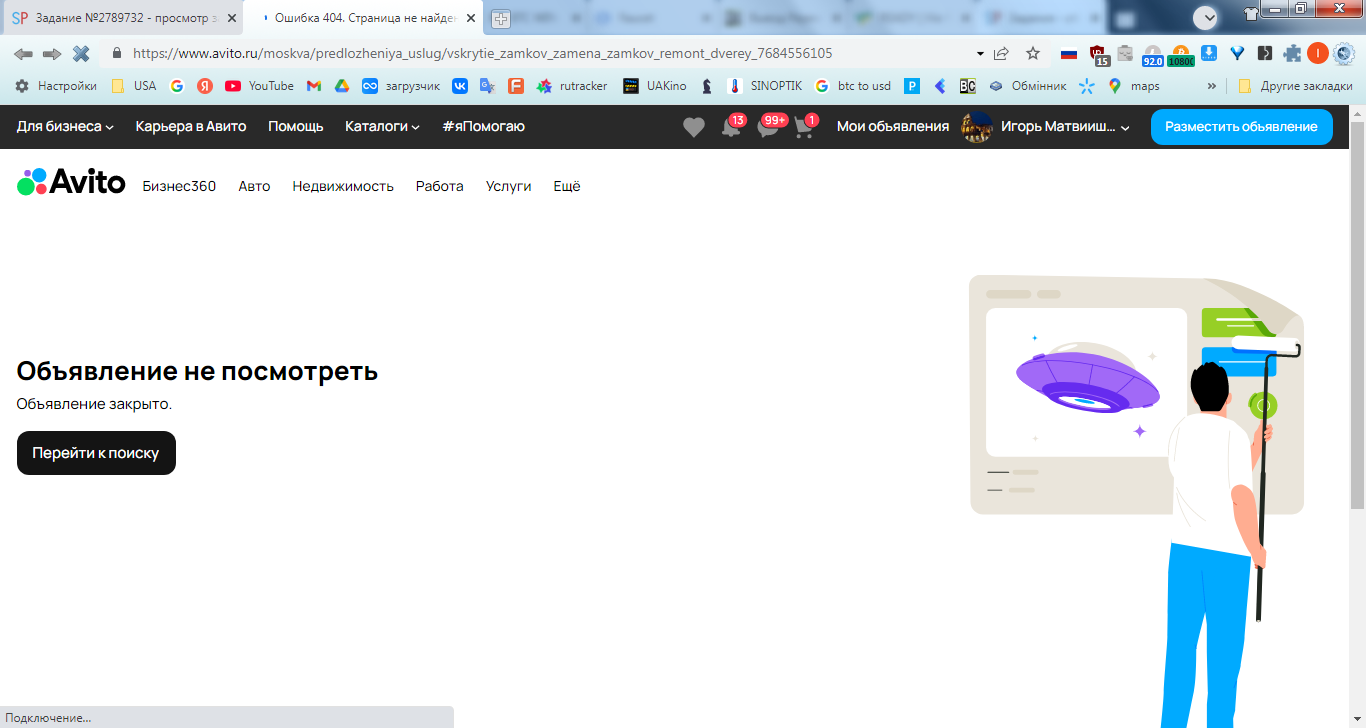Screen dimensions: 1366x728
Task: Open the chess knight bookmark icon
Action: pyautogui.click(x=707, y=86)
